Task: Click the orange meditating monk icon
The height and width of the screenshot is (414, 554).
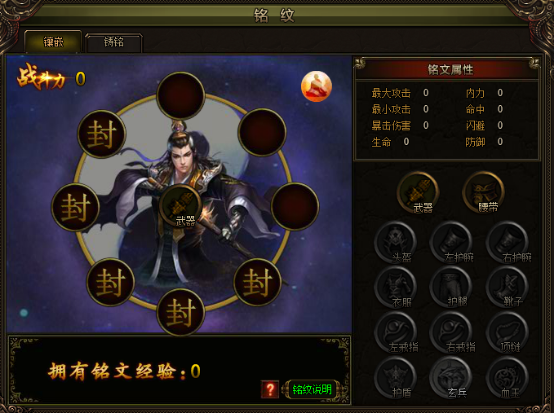Action: point(316,87)
